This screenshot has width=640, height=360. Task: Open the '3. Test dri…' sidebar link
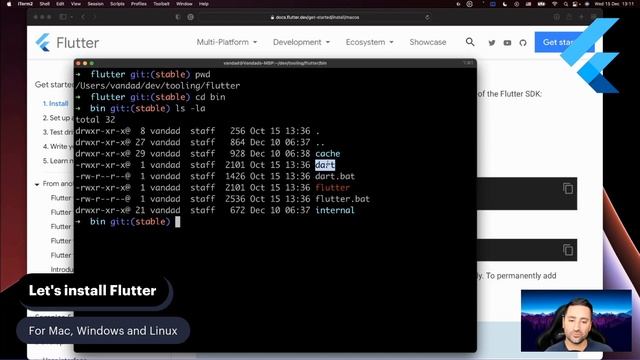tap(58, 132)
